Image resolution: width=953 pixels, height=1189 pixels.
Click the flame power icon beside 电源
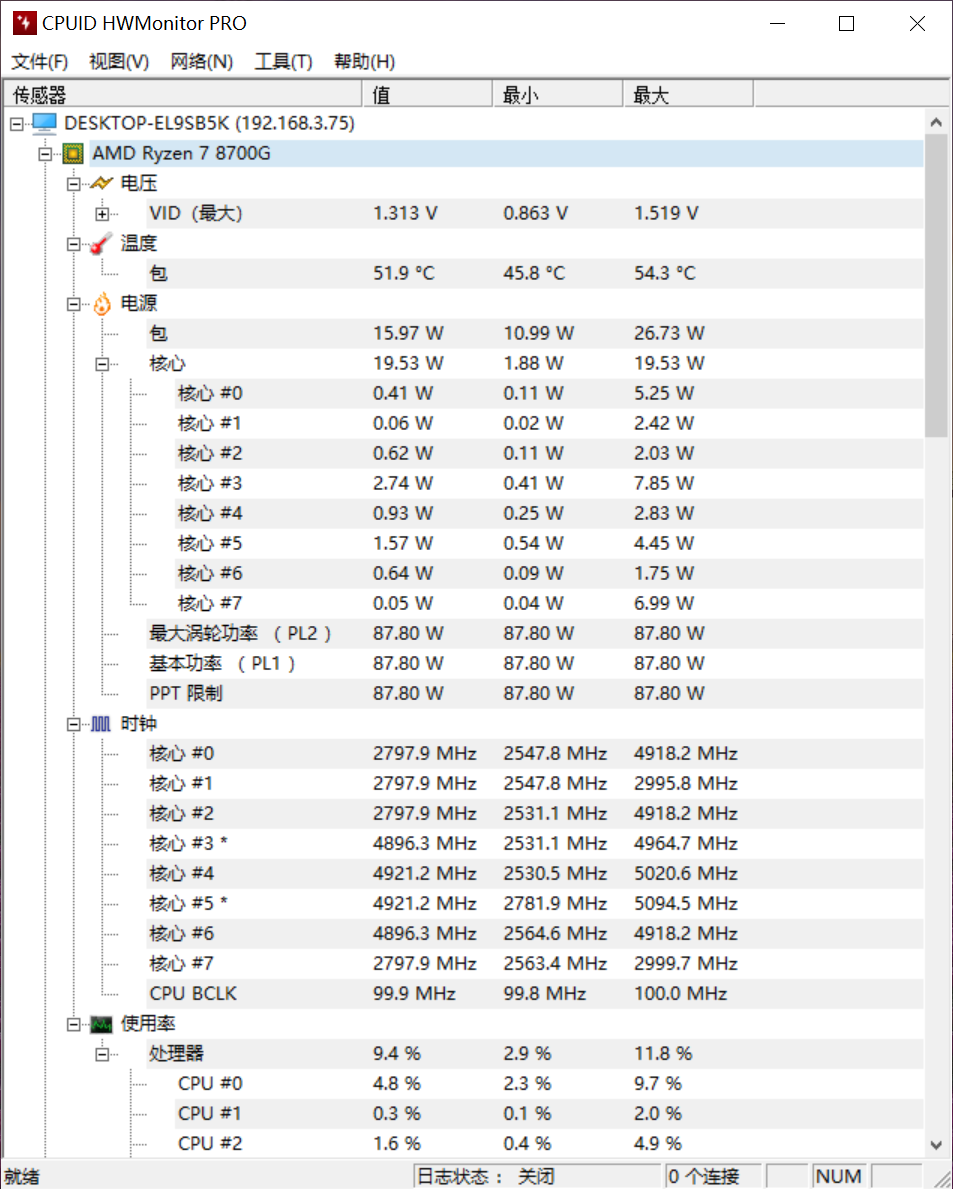(102, 304)
